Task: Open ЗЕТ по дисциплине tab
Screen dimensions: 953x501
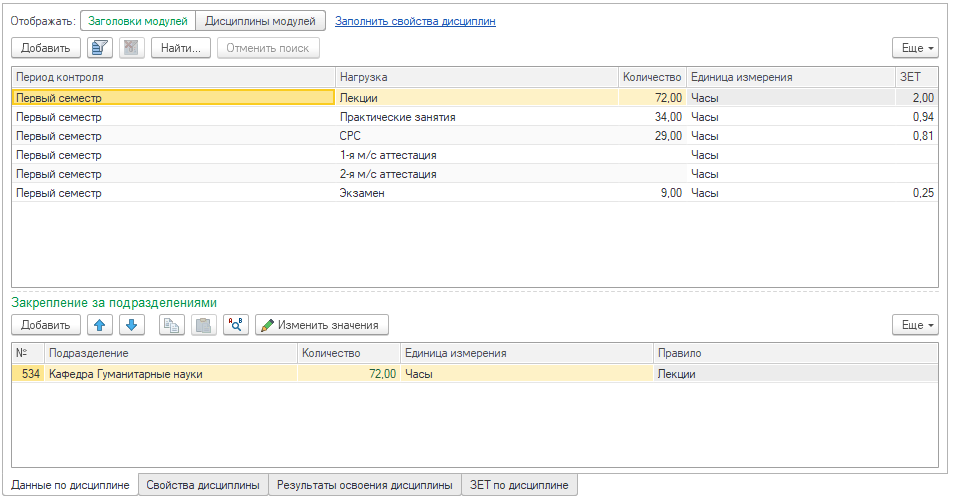Action: tap(519, 485)
